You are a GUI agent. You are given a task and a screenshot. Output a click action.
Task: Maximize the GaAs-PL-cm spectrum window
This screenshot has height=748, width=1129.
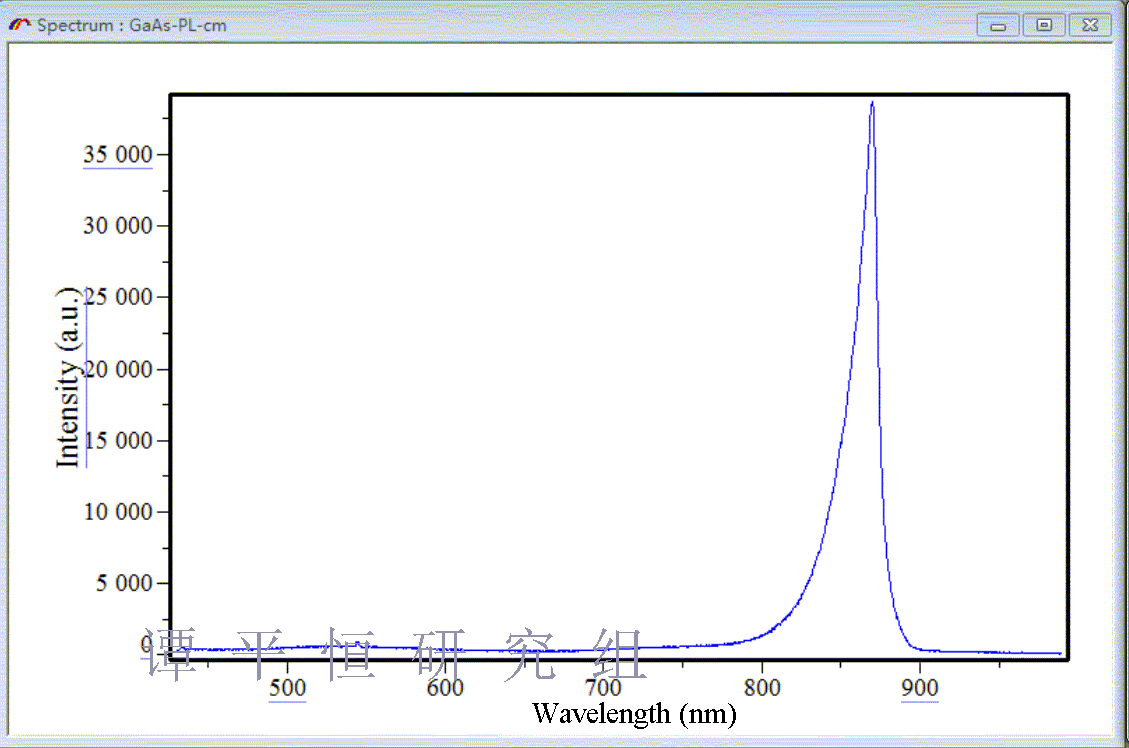coord(1044,26)
